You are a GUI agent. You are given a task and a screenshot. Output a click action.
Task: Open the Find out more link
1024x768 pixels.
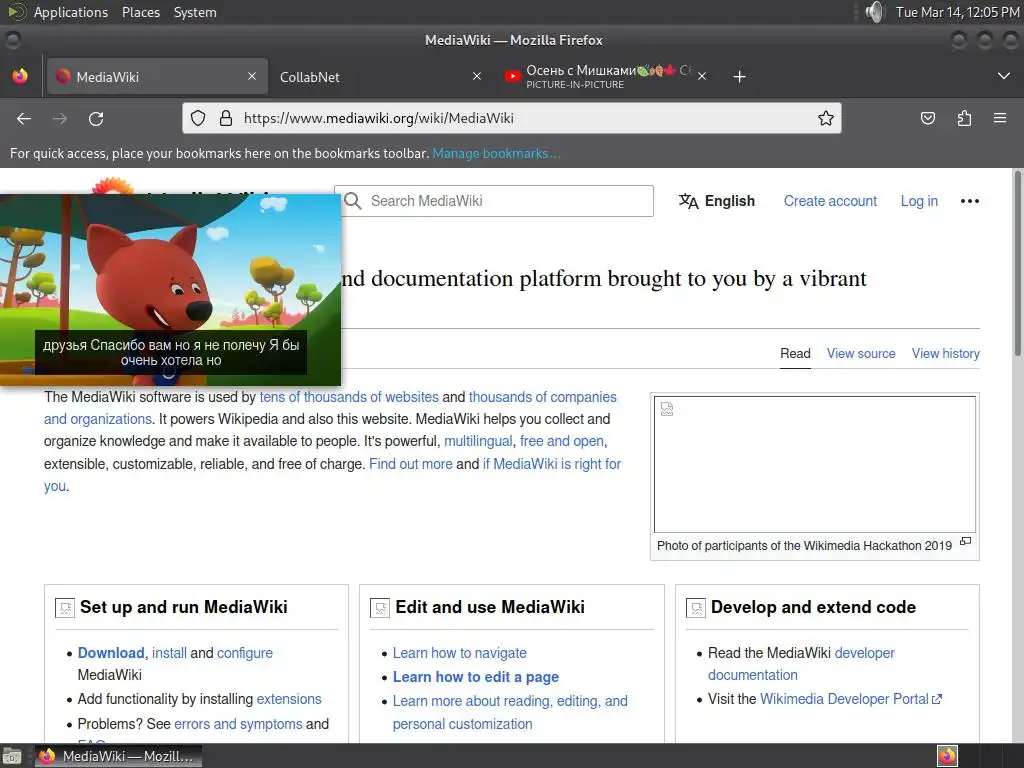[411, 464]
